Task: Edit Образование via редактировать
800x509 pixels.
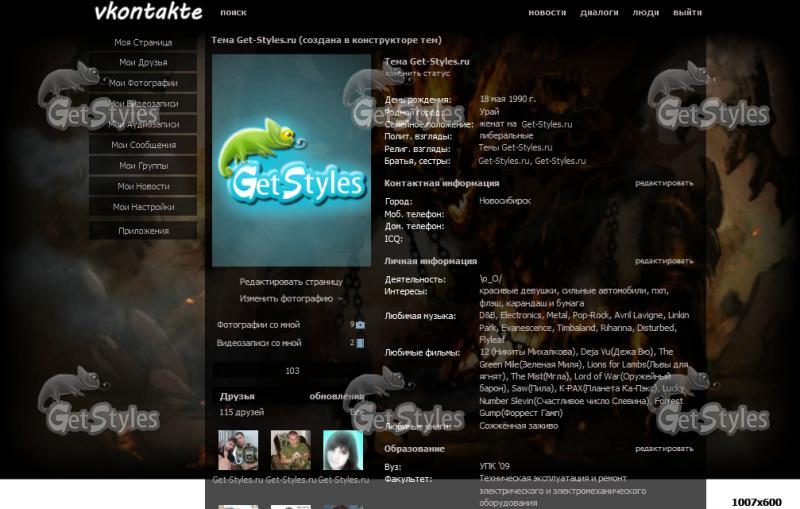Action: tap(664, 449)
